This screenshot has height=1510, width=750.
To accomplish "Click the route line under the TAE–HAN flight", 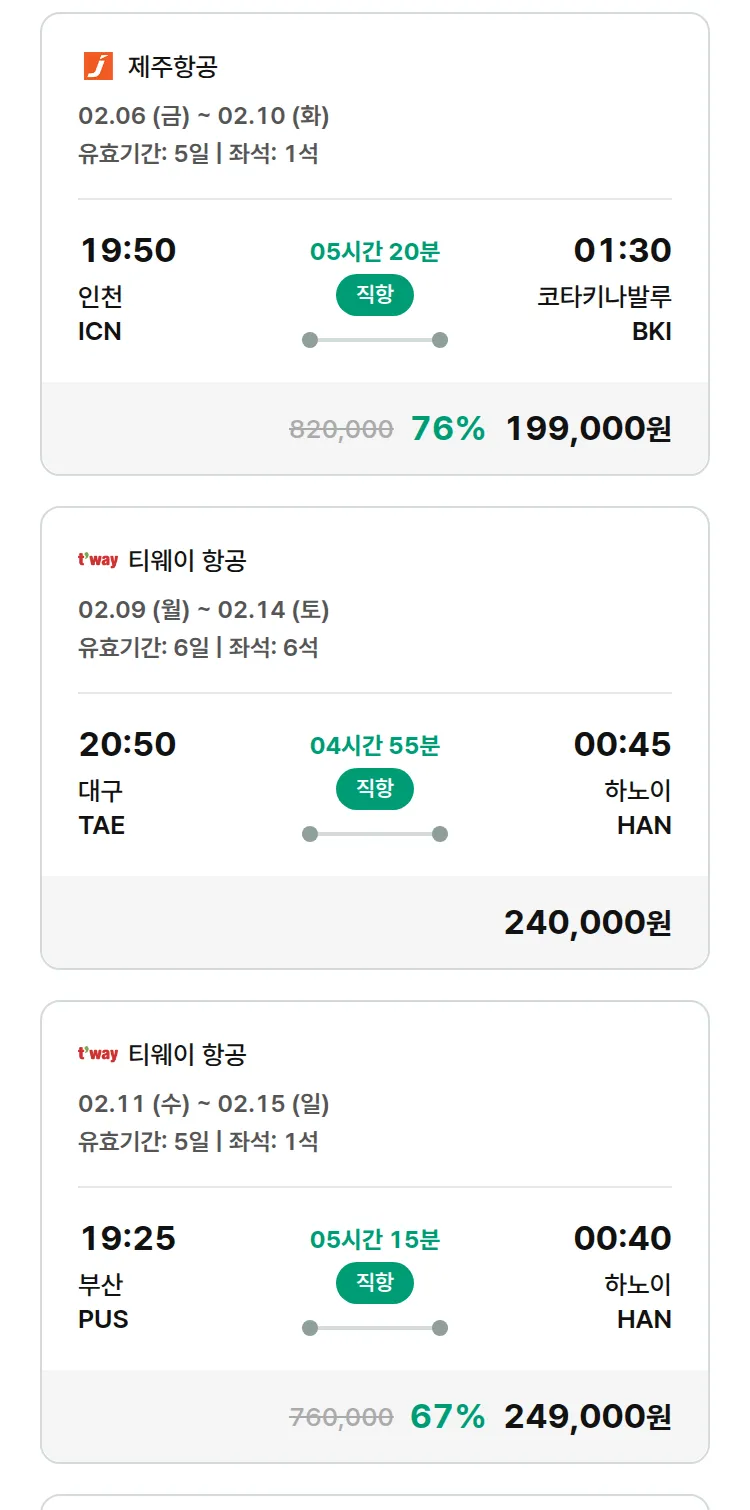I will pos(375,834).
